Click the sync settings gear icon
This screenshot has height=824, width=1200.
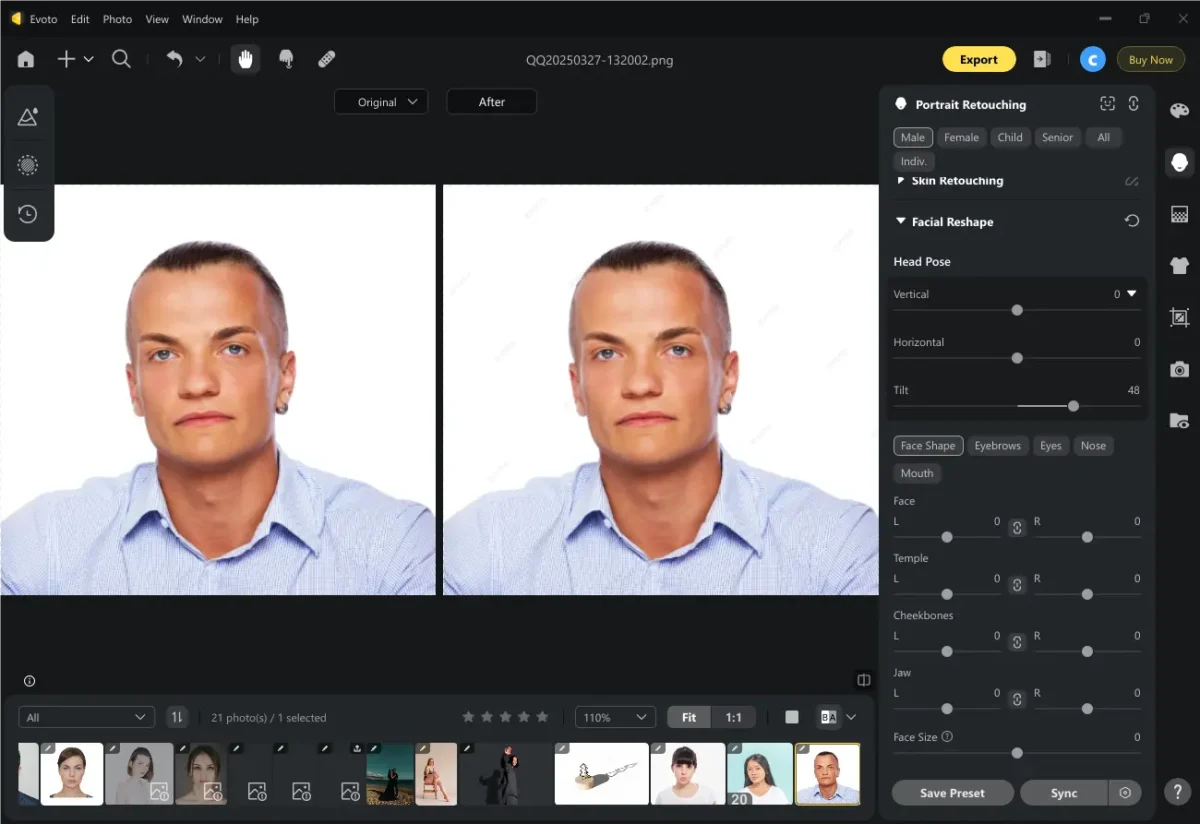pyautogui.click(x=1125, y=793)
